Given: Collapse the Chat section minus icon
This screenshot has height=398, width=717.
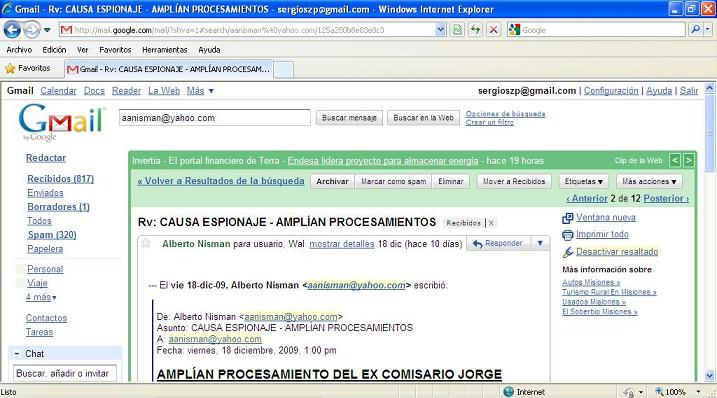Looking at the screenshot, I should tap(16, 354).
